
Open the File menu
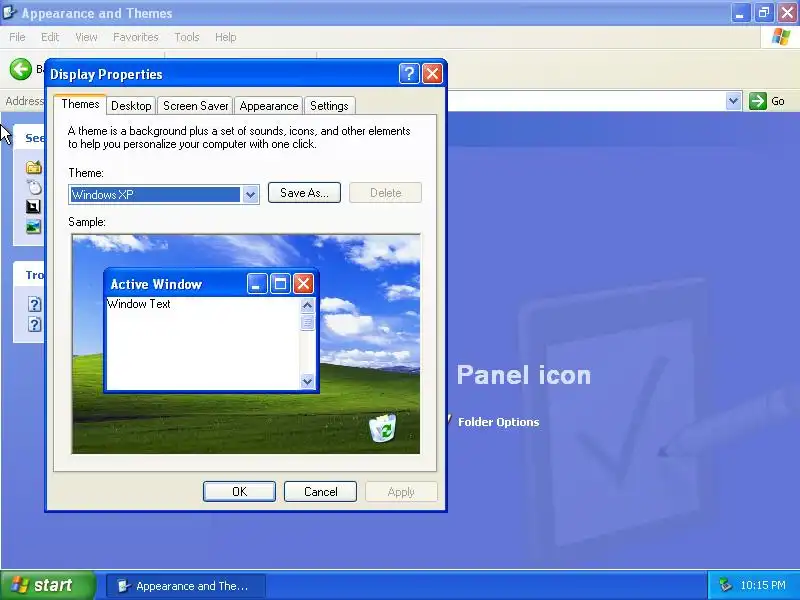pyautogui.click(x=17, y=37)
